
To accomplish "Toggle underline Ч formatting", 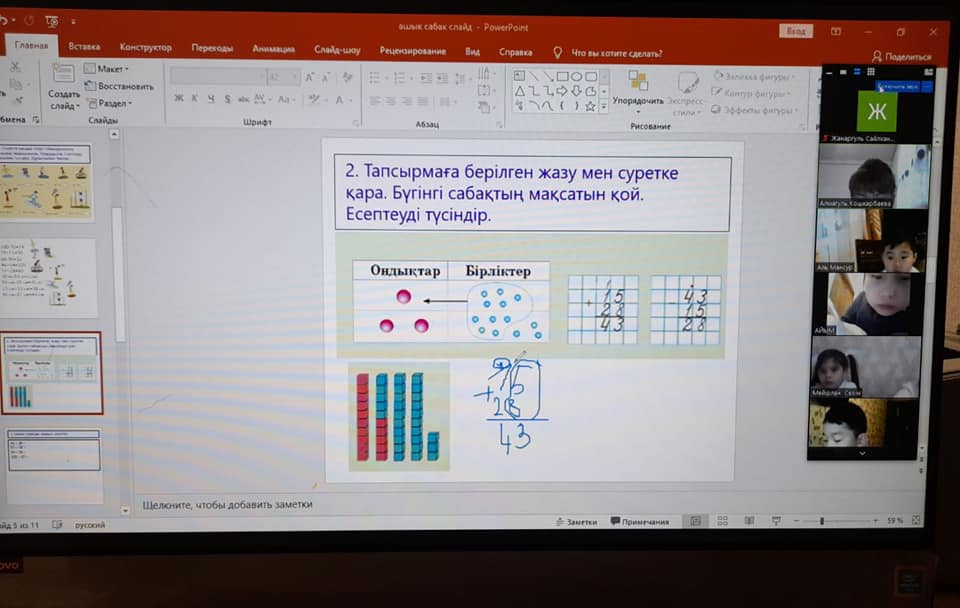I will click(211, 99).
